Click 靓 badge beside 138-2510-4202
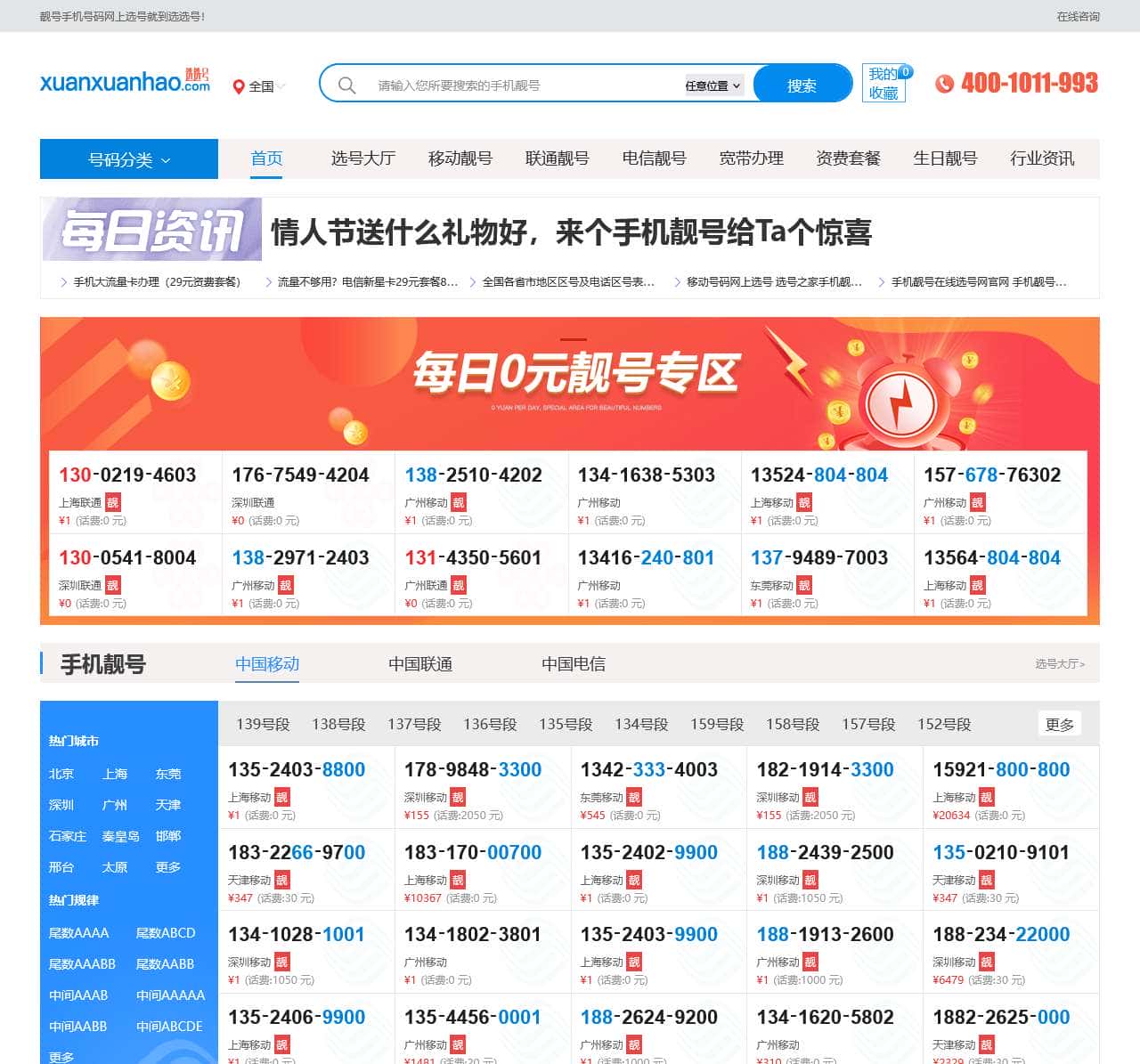The width and height of the screenshot is (1140, 1064). (458, 502)
